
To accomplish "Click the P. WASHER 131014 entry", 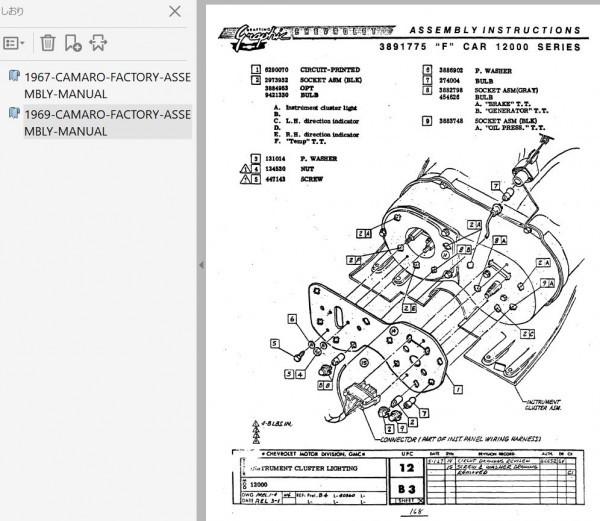I will tap(294, 159).
